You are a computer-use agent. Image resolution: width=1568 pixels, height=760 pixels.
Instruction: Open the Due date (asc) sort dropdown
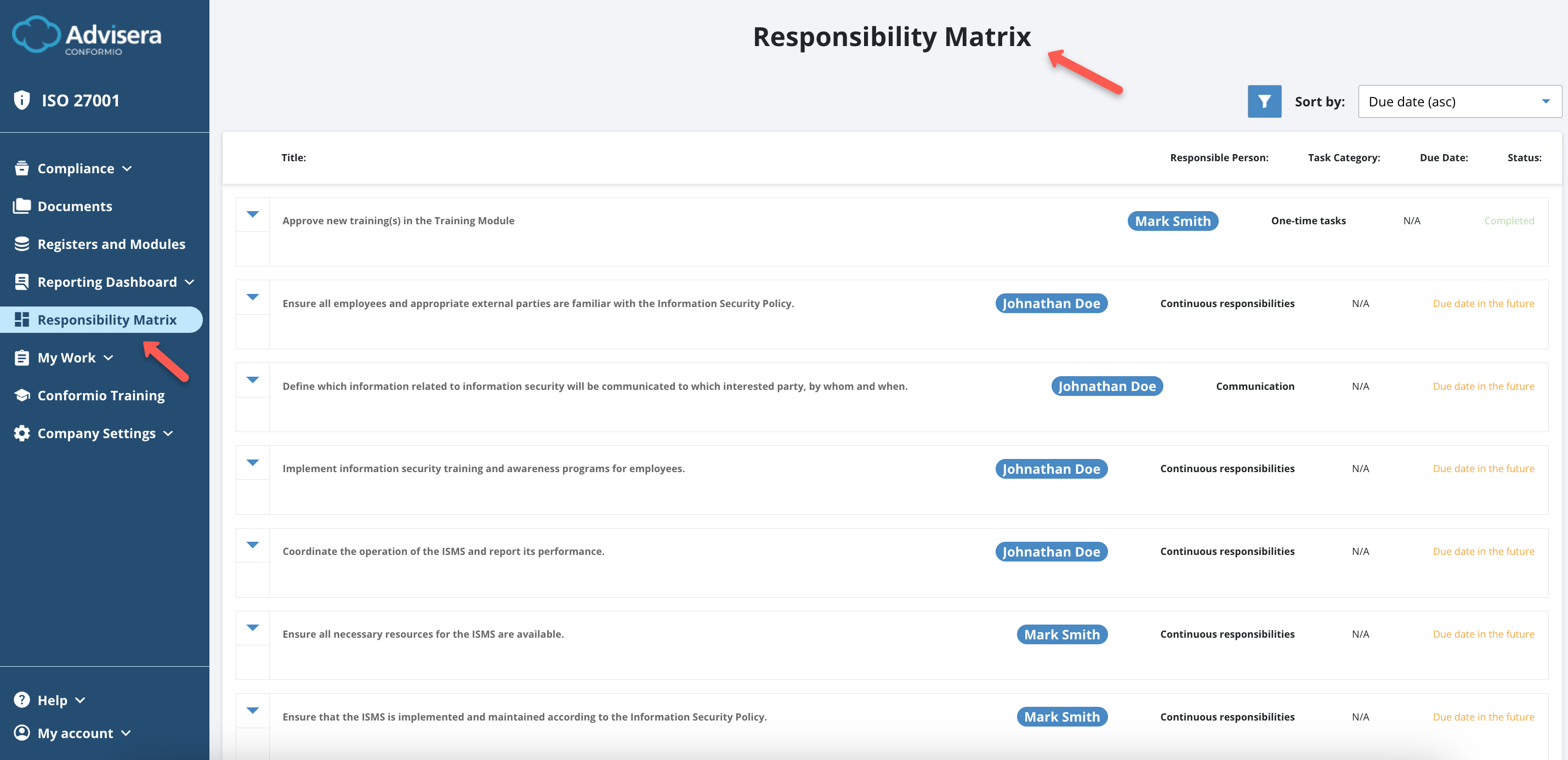click(1458, 101)
